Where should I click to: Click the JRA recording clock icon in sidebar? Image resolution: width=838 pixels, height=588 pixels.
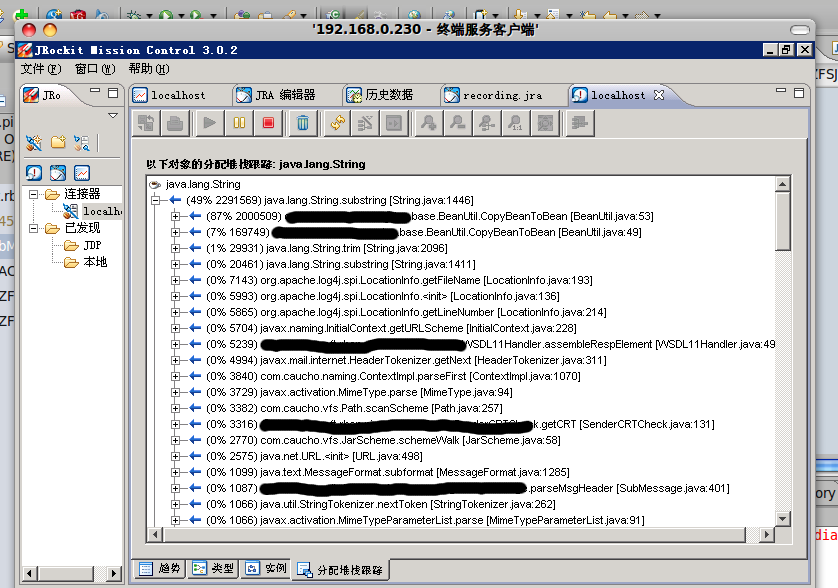coord(58,173)
